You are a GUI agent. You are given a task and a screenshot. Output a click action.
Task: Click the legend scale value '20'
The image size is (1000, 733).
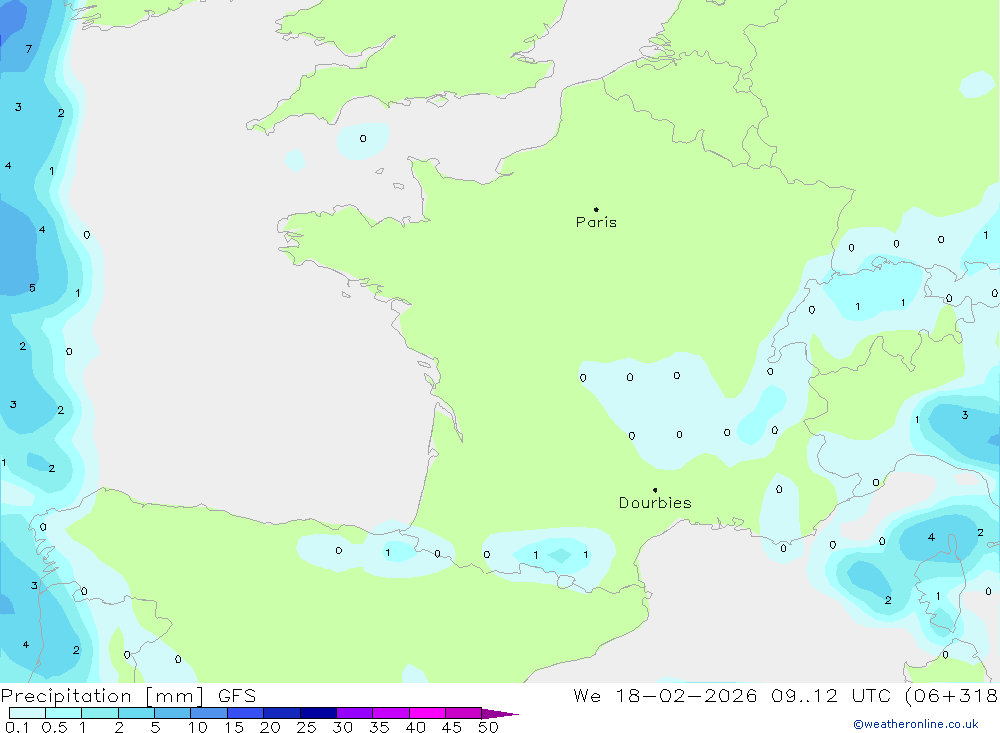pyautogui.click(x=270, y=727)
